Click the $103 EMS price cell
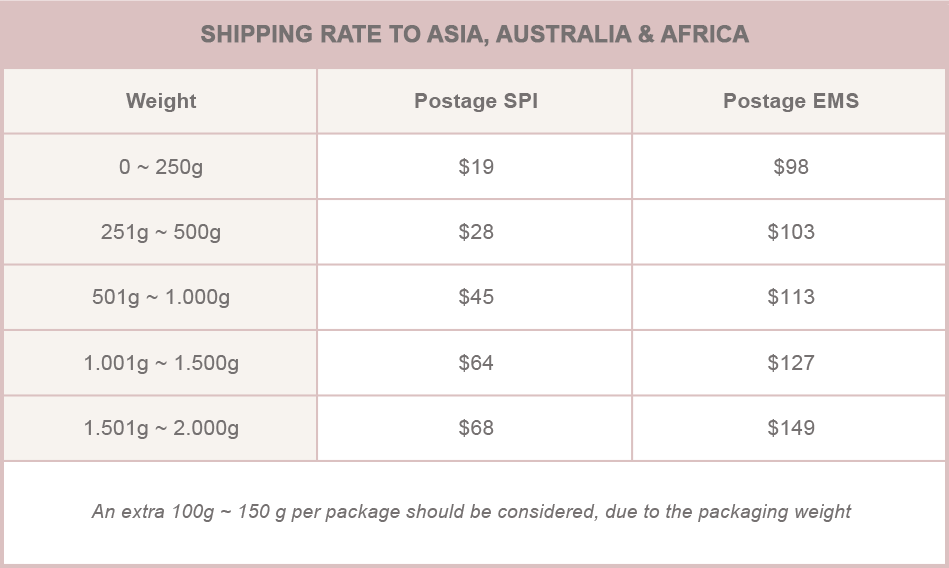This screenshot has width=949, height=568. (x=790, y=232)
